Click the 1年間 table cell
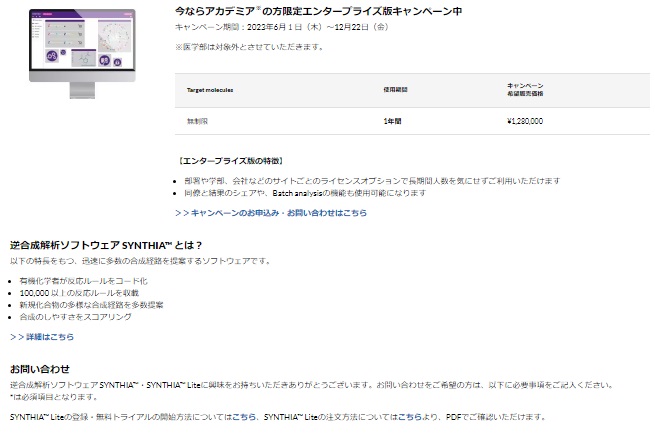655x439 pixels. point(392,121)
